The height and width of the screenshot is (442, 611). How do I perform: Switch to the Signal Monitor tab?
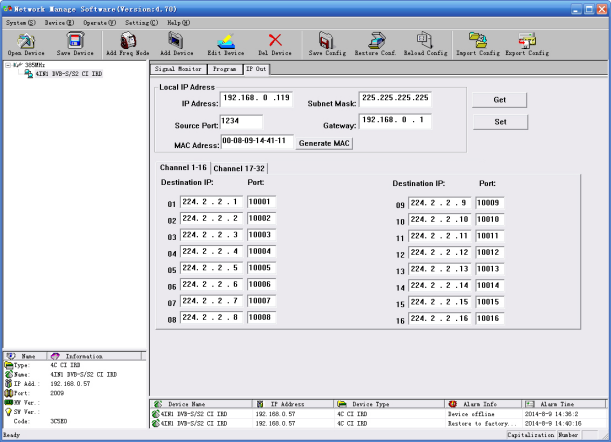tap(178, 69)
